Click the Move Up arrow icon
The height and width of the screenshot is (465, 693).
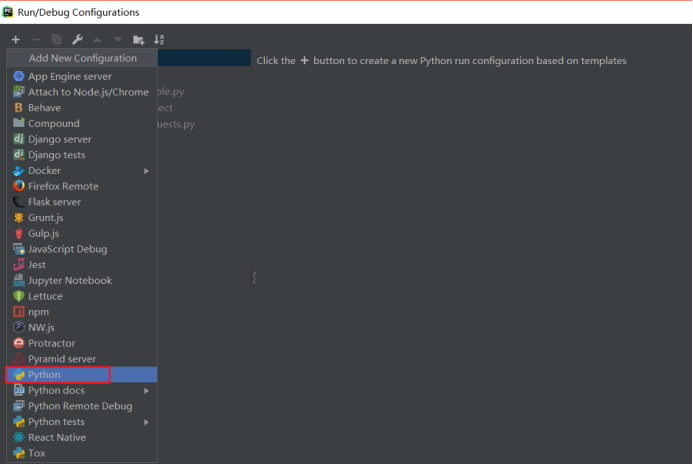pos(97,40)
